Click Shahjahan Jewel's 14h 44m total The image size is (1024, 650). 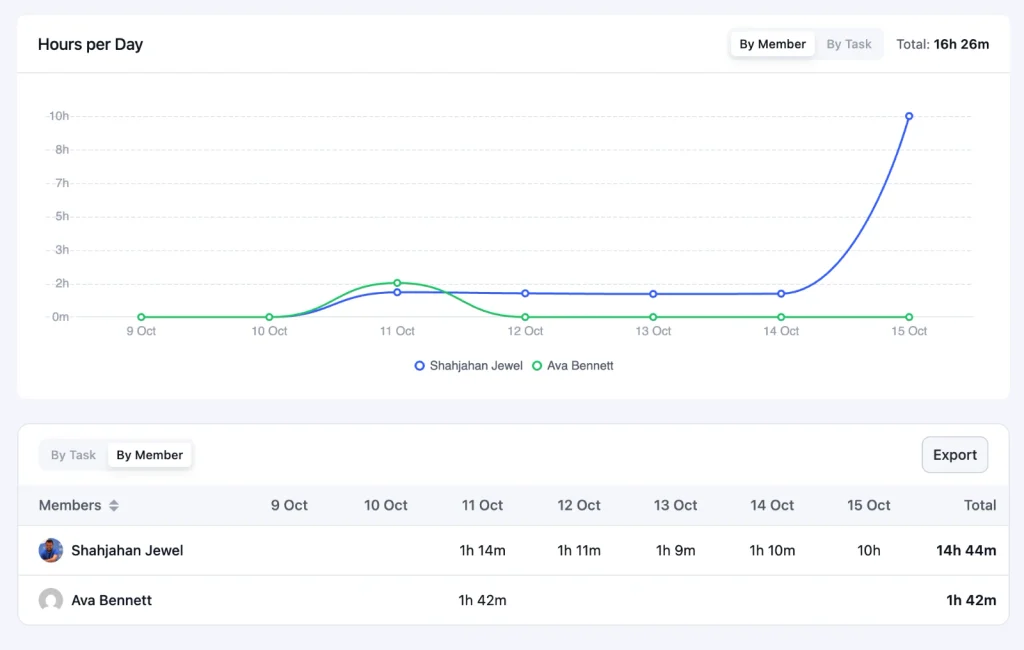[966, 551]
